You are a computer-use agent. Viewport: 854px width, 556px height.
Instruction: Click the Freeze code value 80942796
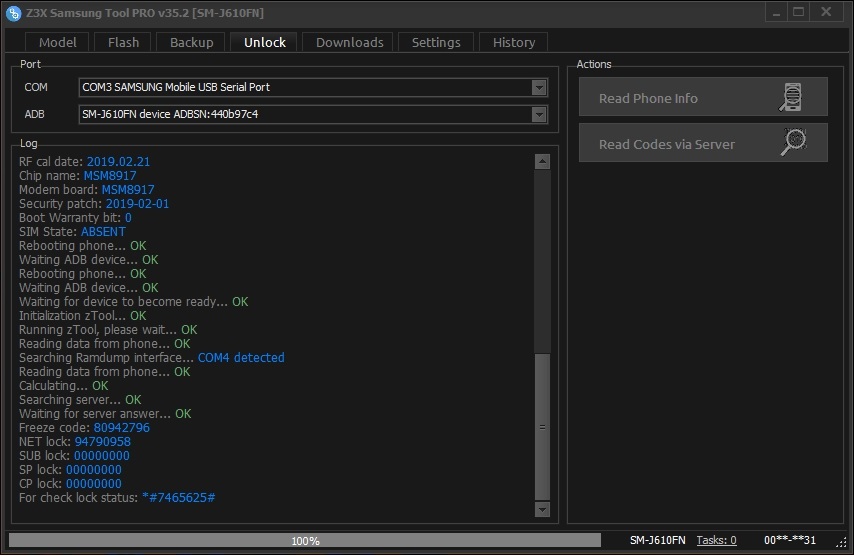[x=121, y=428]
